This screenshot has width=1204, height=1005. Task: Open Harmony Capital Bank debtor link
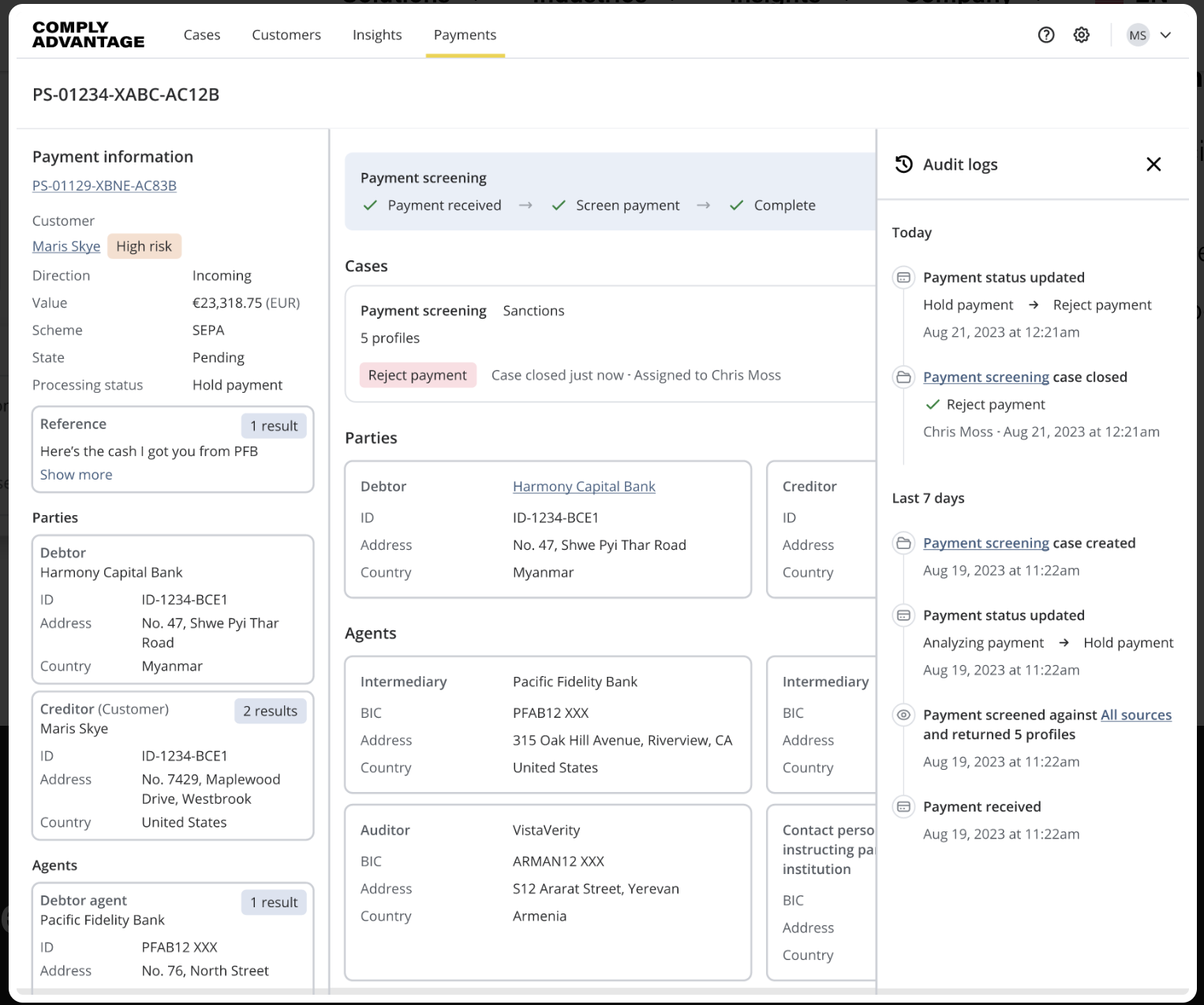click(584, 486)
